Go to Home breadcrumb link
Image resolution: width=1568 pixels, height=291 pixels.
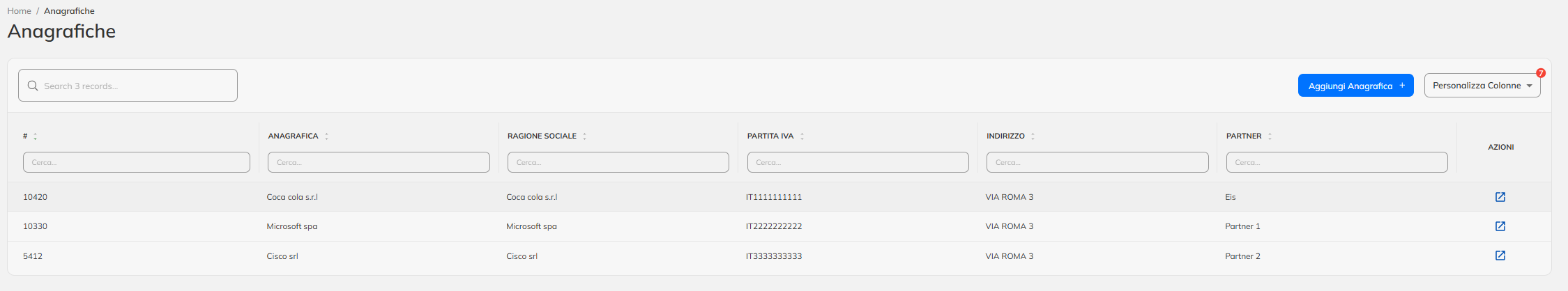click(x=19, y=11)
